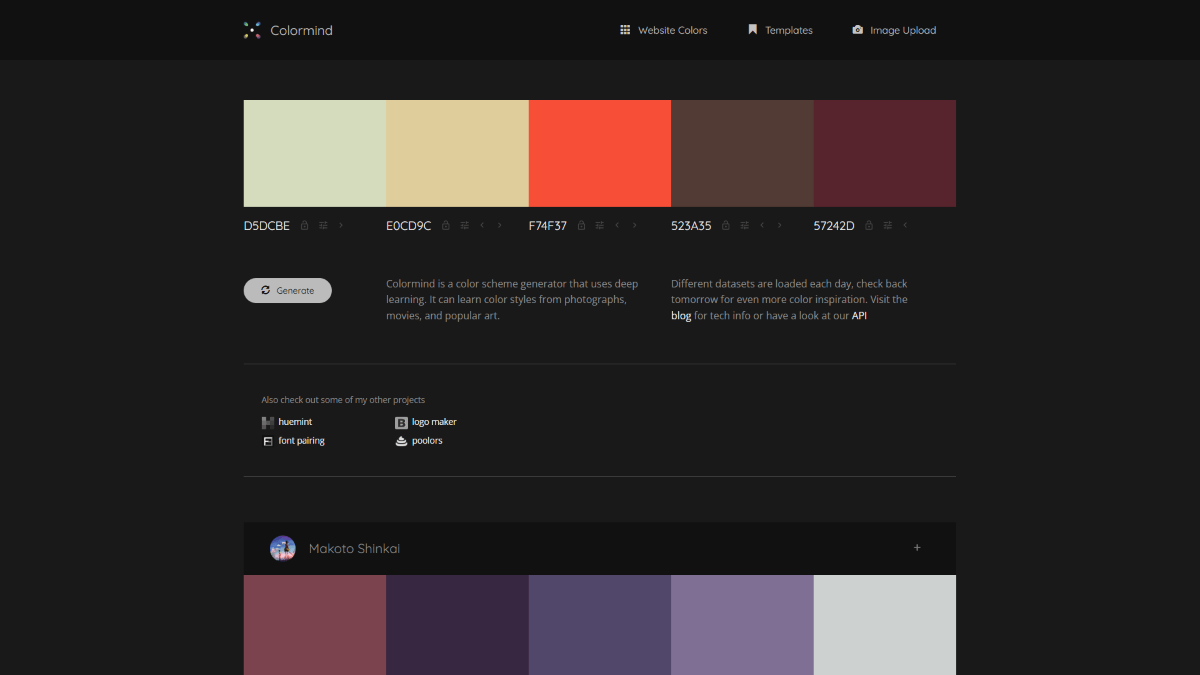Open the Website Colors page
Image resolution: width=1200 pixels, height=675 pixels.
(671, 30)
